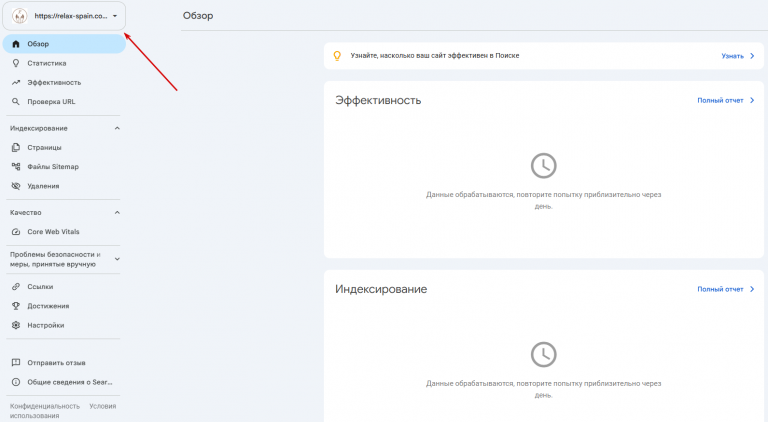Open the Ссылки report

tap(40, 286)
